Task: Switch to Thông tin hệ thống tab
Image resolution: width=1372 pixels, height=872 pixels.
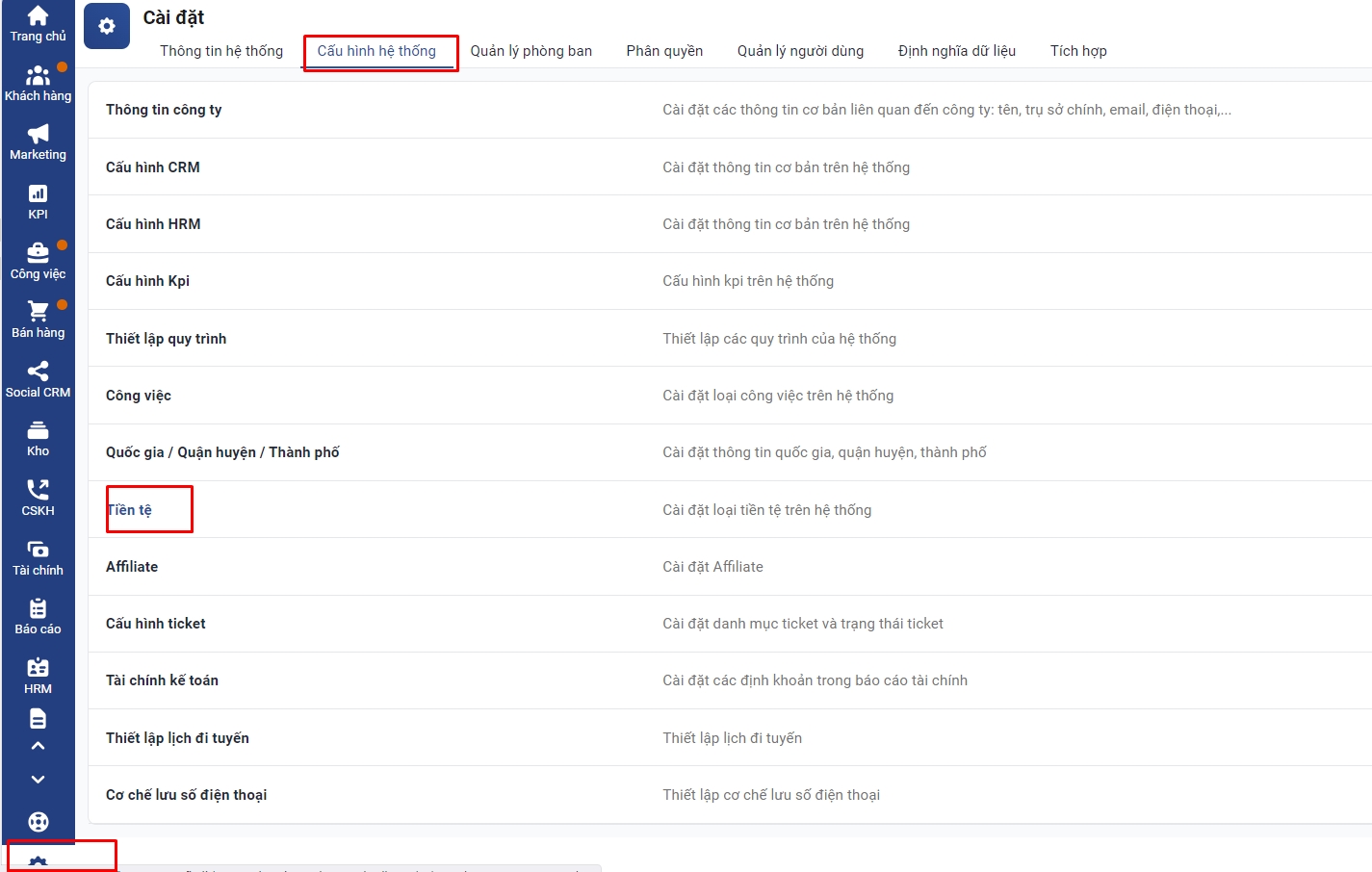Action: (x=221, y=51)
